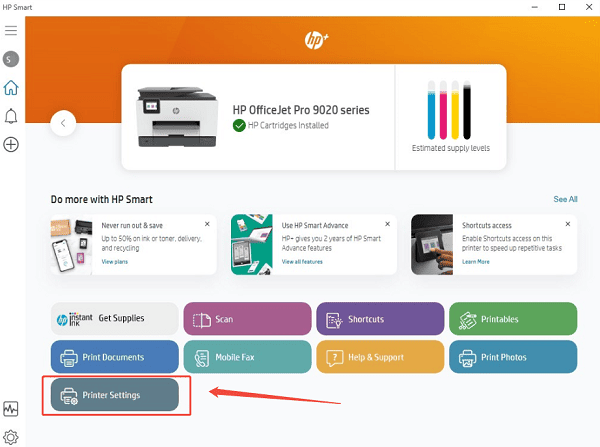Click the Get Supplies tile
This screenshot has height=447, width=600.
point(114,319)
